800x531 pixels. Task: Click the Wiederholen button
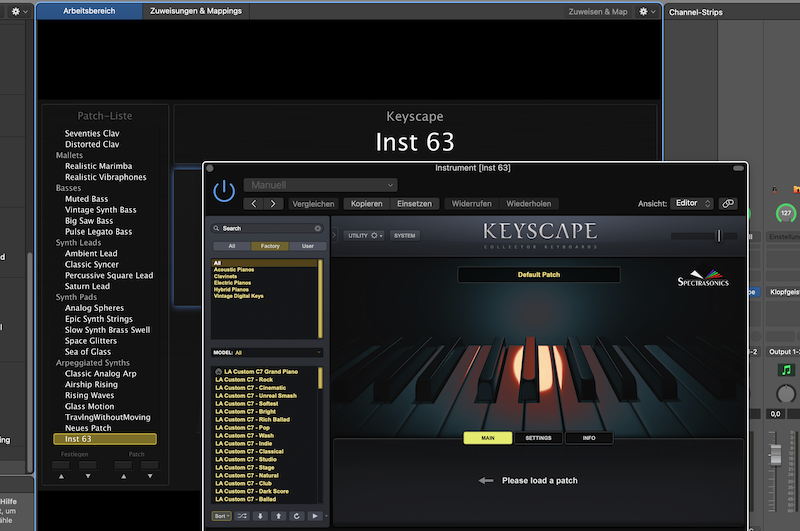click(x=529, y=204)
